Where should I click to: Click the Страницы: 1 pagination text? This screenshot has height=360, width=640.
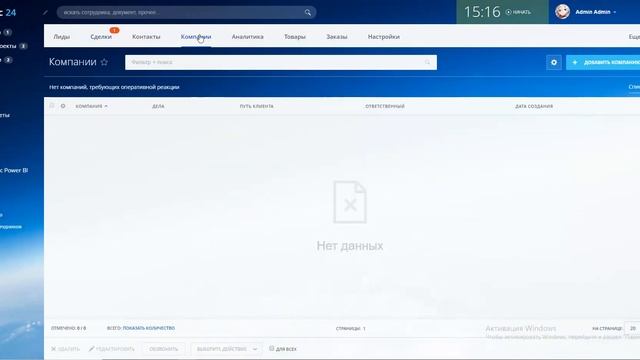click(x=351, y=328)
